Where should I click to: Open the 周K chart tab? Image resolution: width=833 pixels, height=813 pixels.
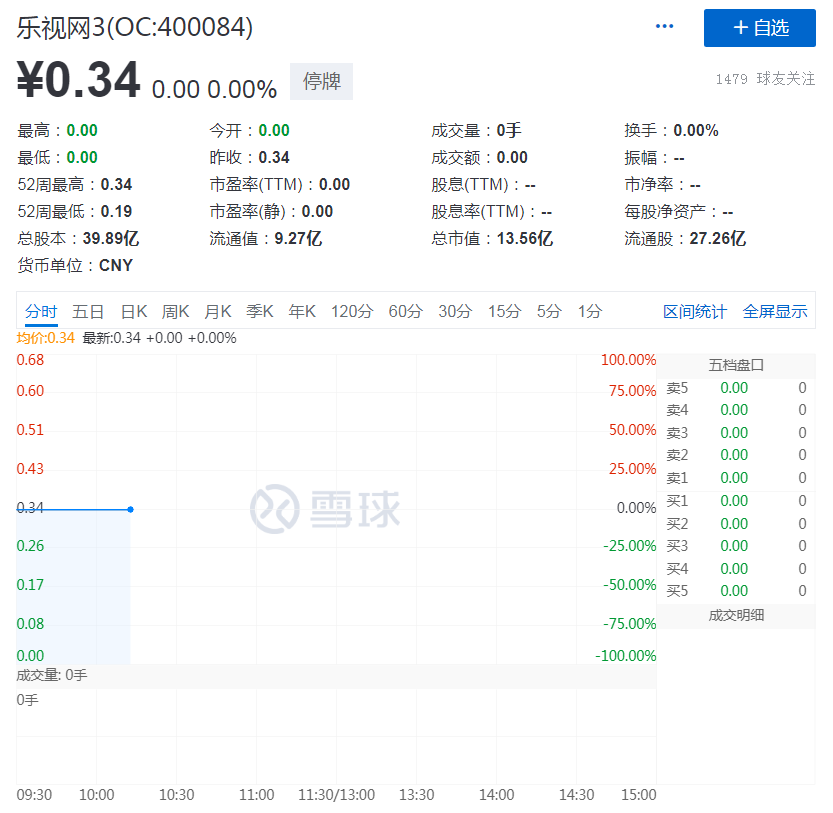coord(176,311)
